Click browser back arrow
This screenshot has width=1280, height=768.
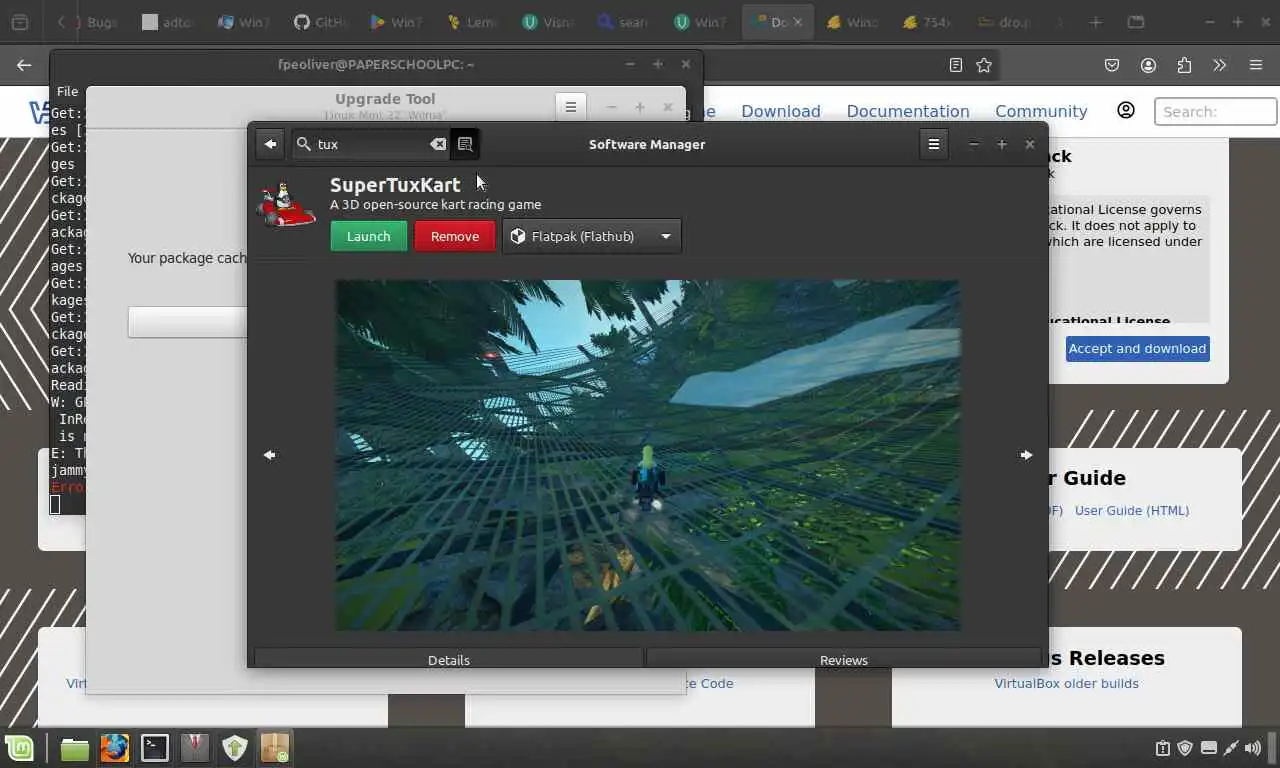coord(24,65)
